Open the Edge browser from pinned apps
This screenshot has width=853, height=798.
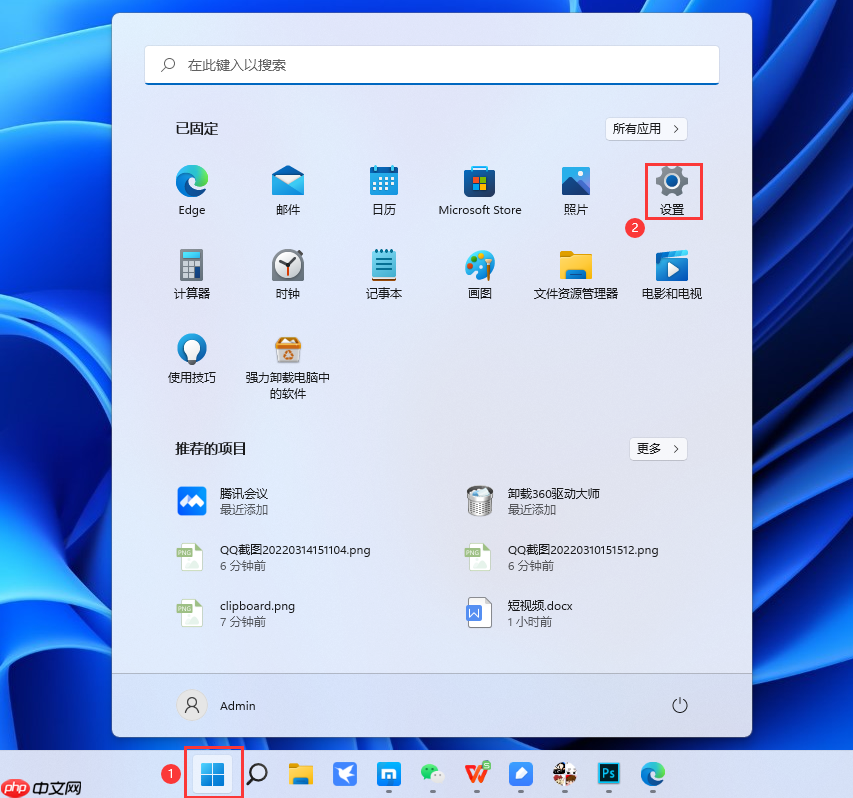pos(191,183)
